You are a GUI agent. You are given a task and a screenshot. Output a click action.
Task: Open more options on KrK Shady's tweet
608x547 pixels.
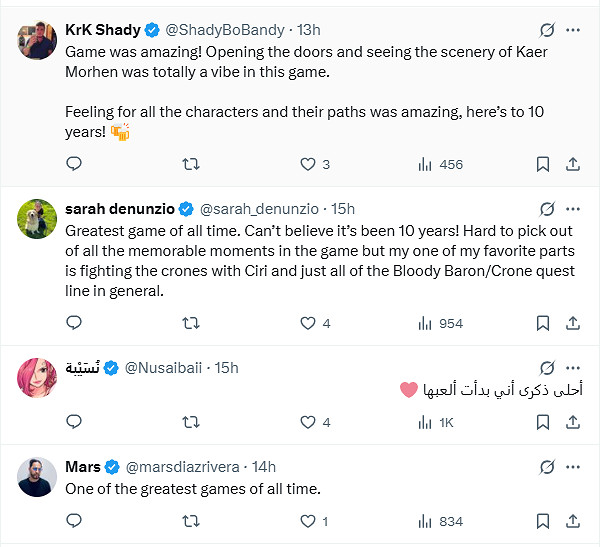click(x=573, y=30)
